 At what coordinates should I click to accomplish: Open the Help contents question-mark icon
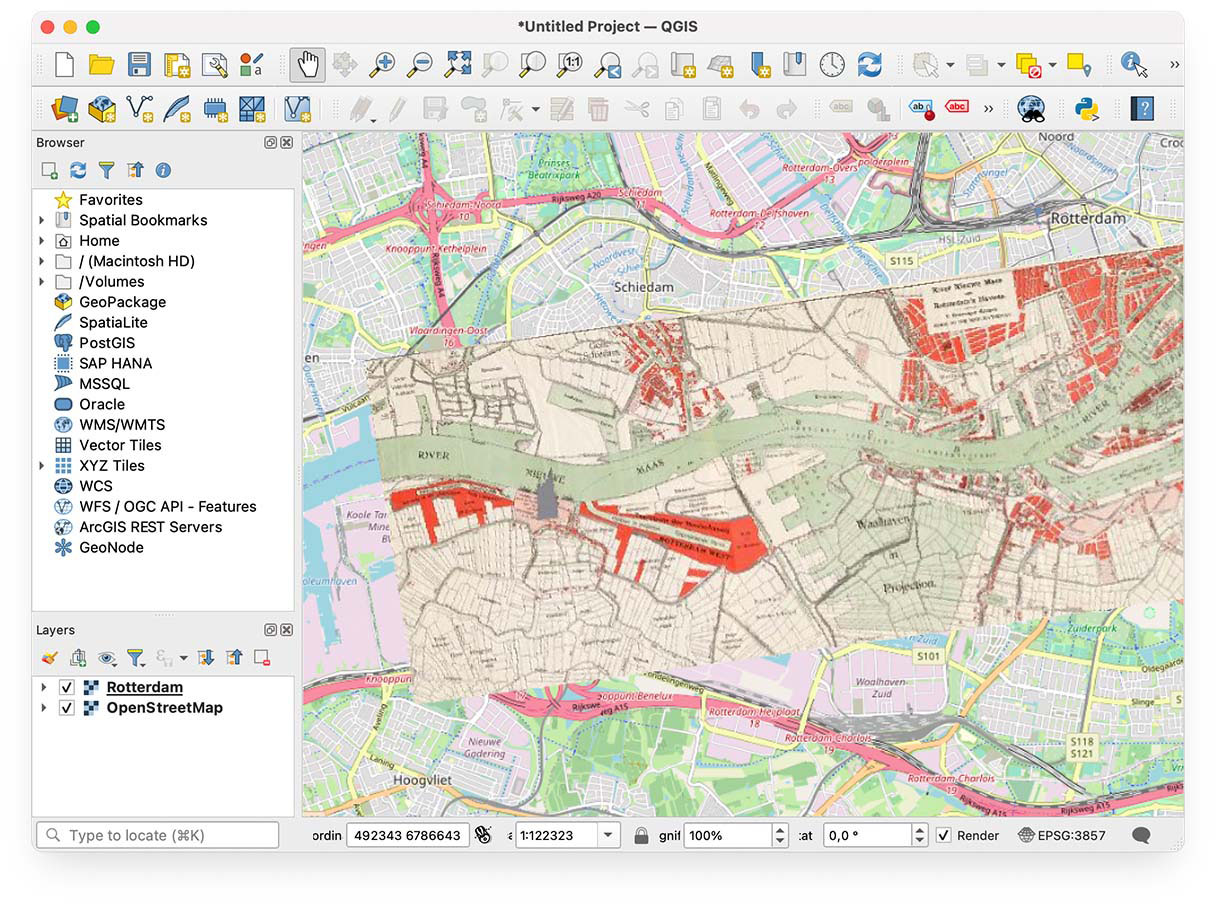pyautogui.click(x=1141, y=108)
